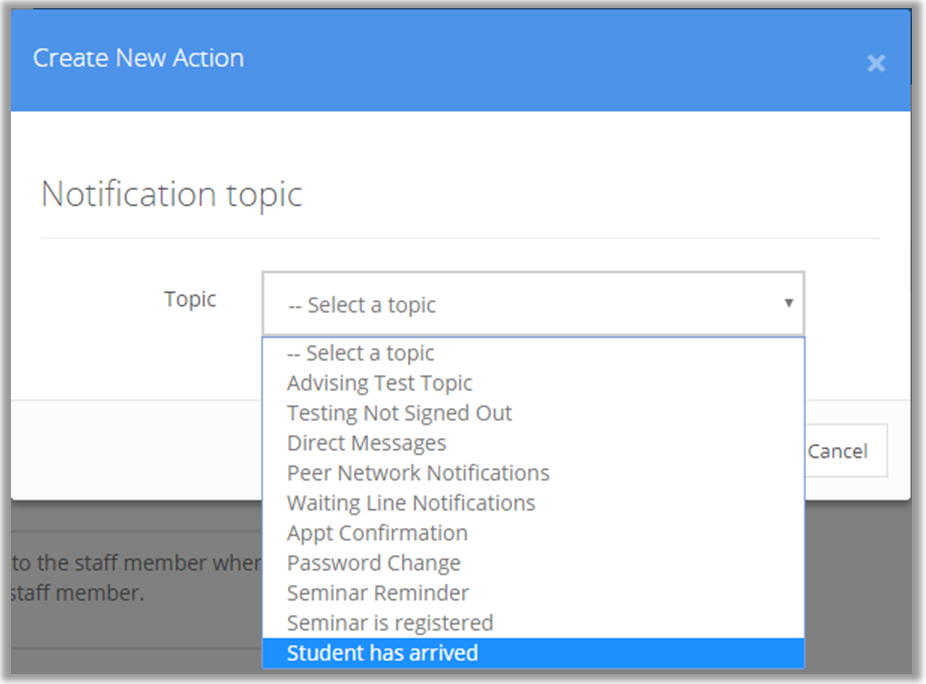Select highlighted Student has arrived option
Screen dimensions: 926x684
coord(382,653)
